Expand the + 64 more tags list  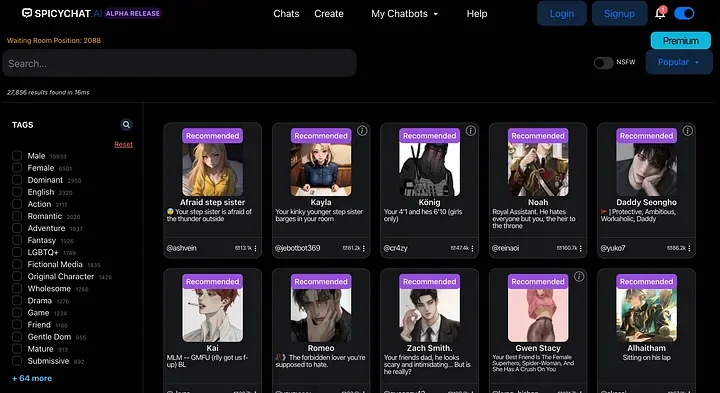click(x=32, y=378)
